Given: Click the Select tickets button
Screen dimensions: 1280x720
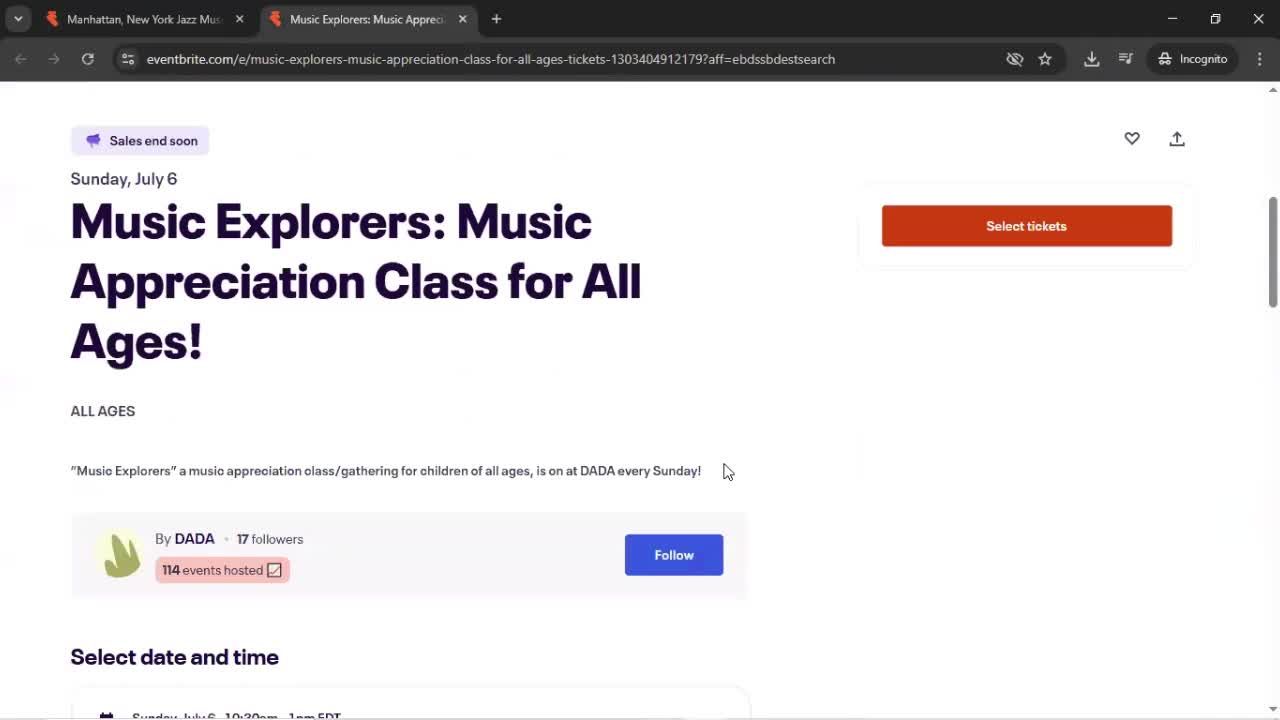Looking at the screenshot, I should 1026,226.
